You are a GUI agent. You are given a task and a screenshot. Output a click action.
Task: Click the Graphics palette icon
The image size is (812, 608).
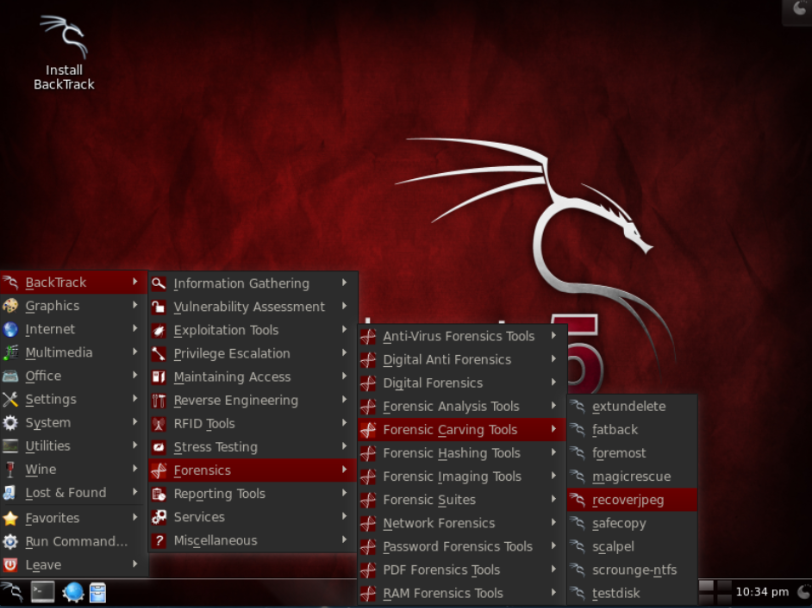[10, 306]
